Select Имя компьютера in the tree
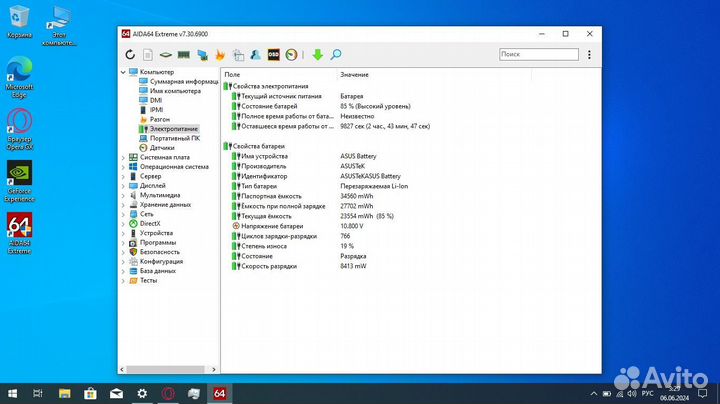 (170, 91)
